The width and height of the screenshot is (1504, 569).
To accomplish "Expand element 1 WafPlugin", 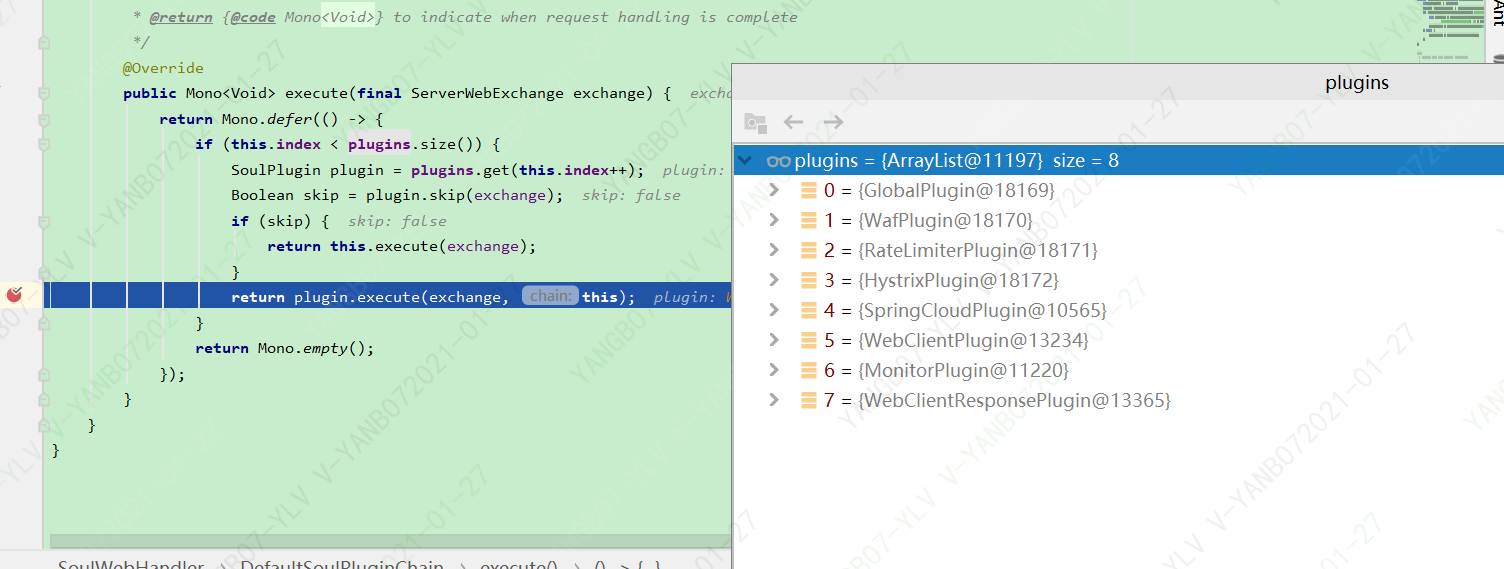I will 774,220.
